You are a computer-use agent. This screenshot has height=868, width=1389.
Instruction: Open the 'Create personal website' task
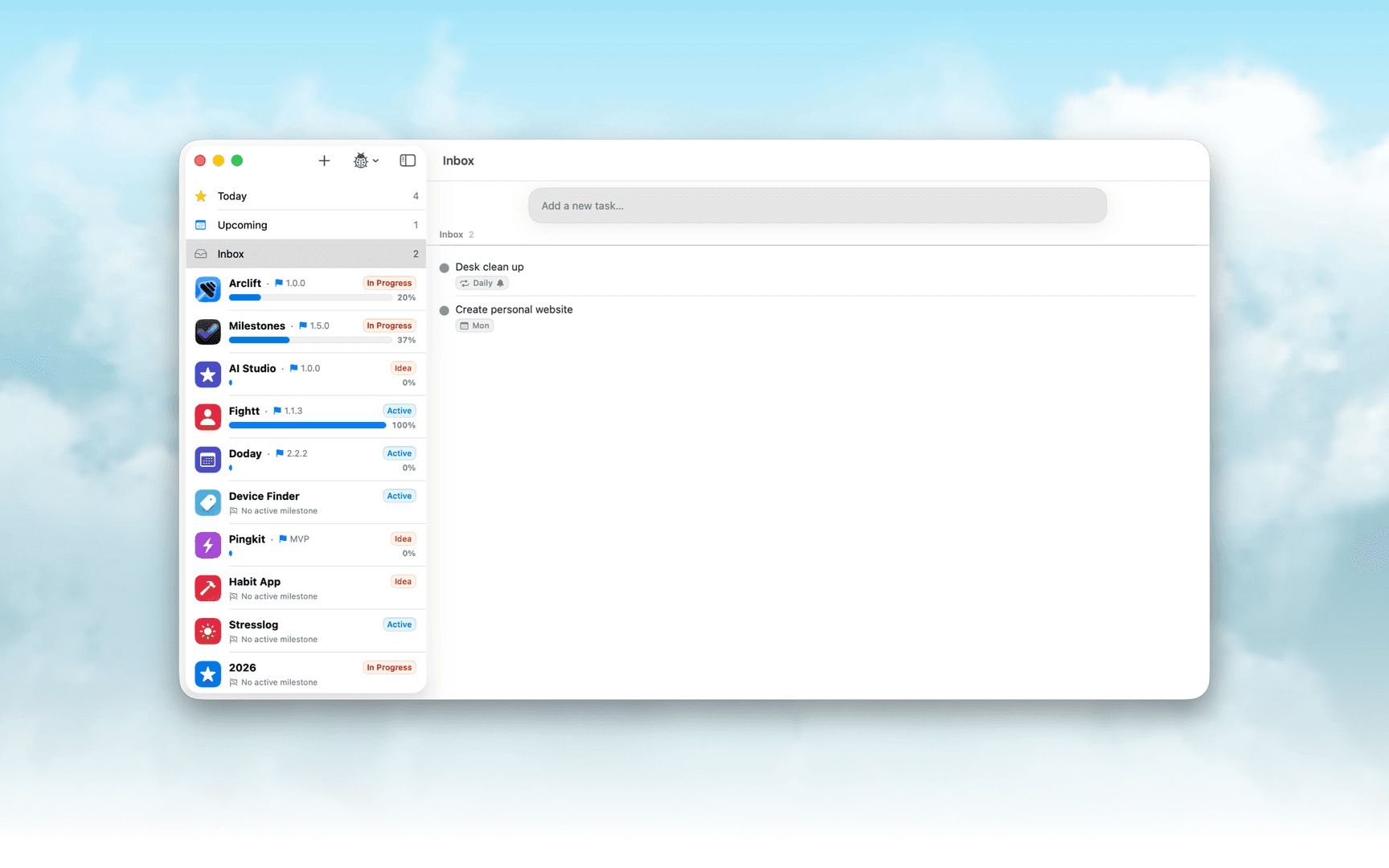pyautogui.click(x=514, y=309)
